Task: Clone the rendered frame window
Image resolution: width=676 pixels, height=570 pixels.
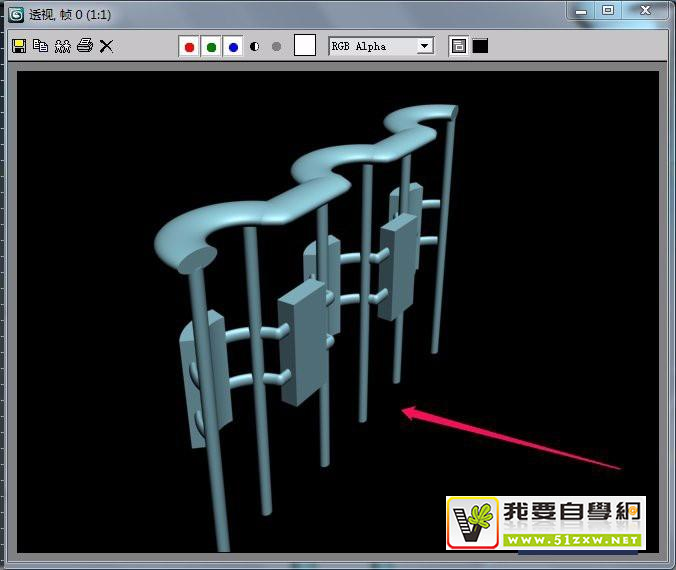Action: 63,46
